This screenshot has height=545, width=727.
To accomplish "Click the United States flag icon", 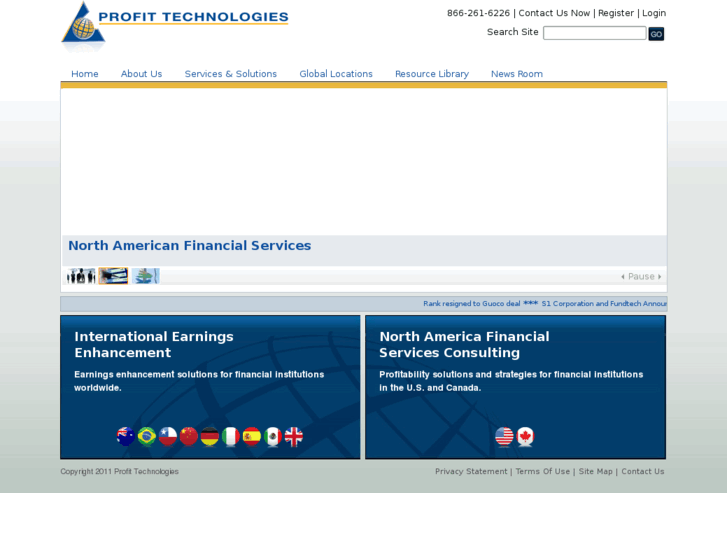I will 504,436.
